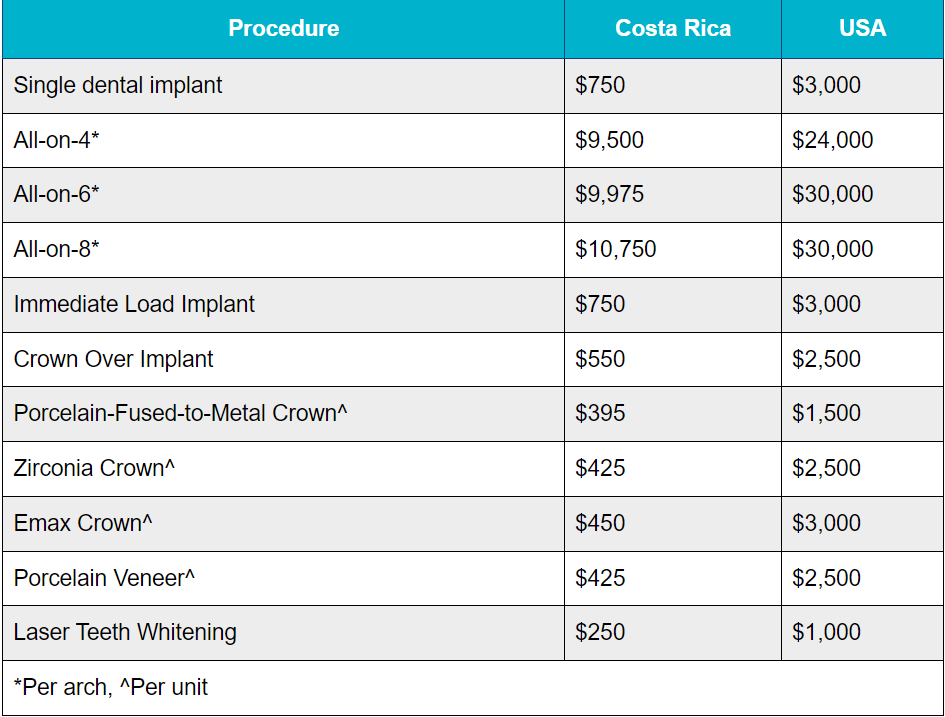Click the Porcelain Veneer procedure cell

tap(105, 578)
